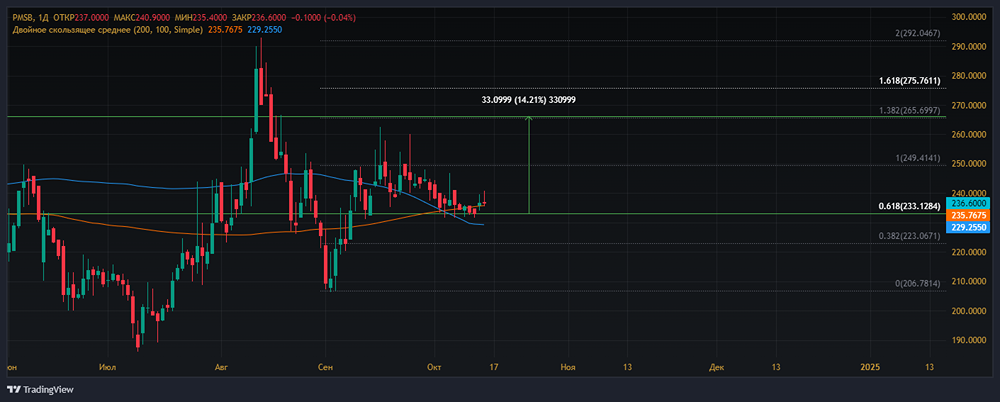Click the 280.0000 price scale label
The image size is (1000, 402).
[x=968, y=76]
